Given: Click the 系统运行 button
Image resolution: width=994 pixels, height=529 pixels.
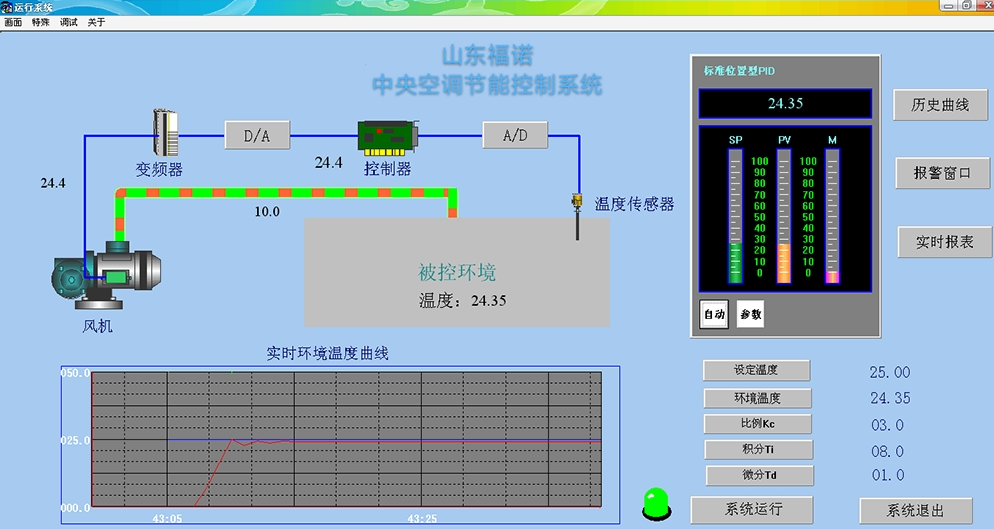Looking at the screenshot, I should pyautogui.click(x=752, y=509).
